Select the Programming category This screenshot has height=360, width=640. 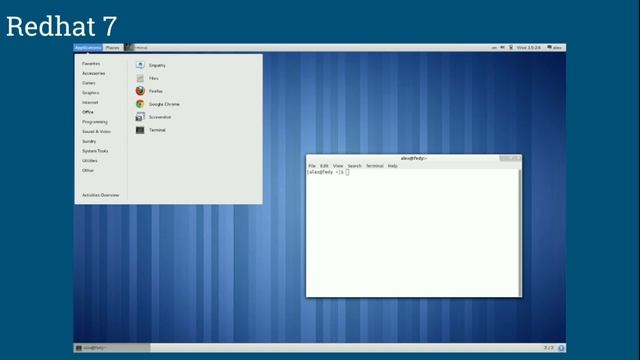click(x=95, y=122)
